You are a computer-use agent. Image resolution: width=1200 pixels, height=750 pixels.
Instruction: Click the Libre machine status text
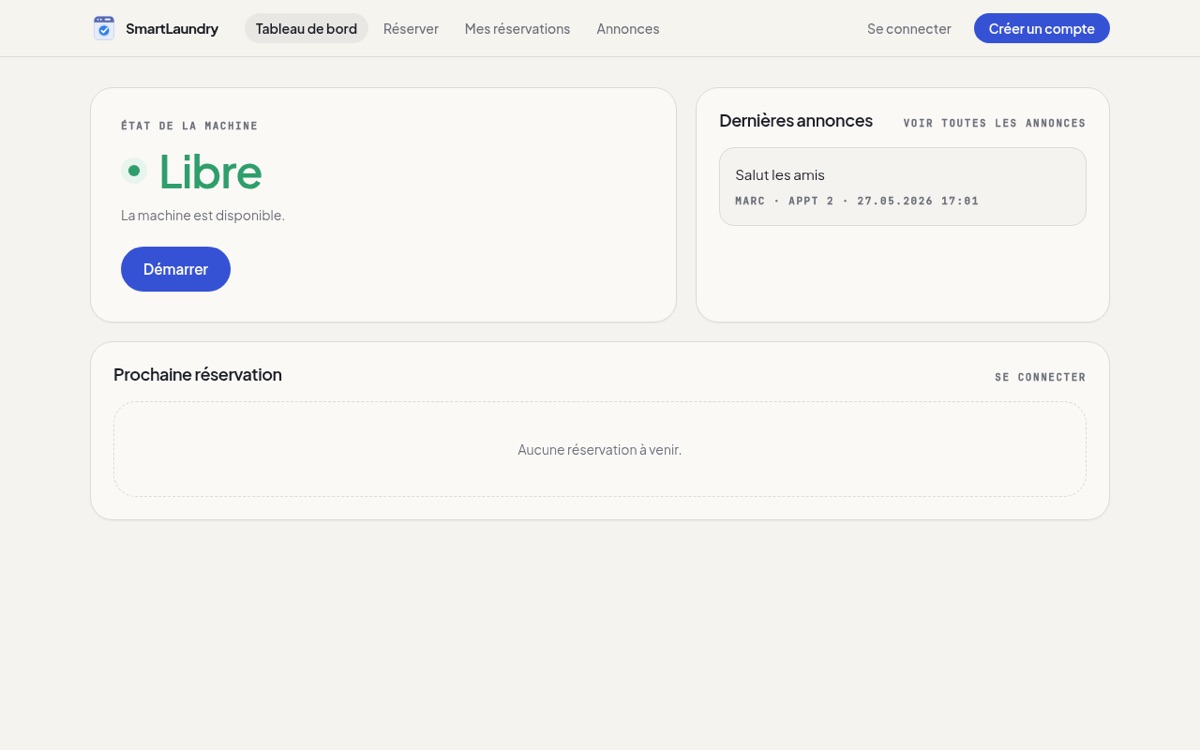210,171
